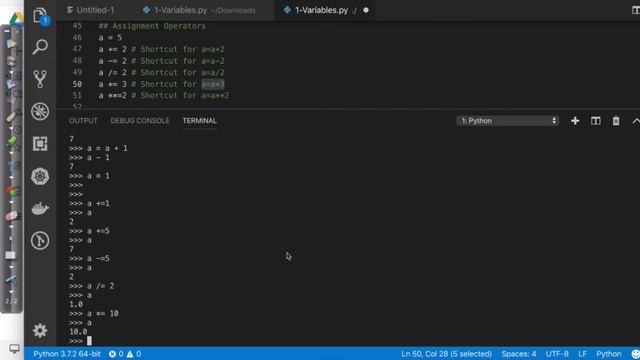Open the 1-Variables.py ~/Downloads tab
Screen dimensions: 640x360
200,10
